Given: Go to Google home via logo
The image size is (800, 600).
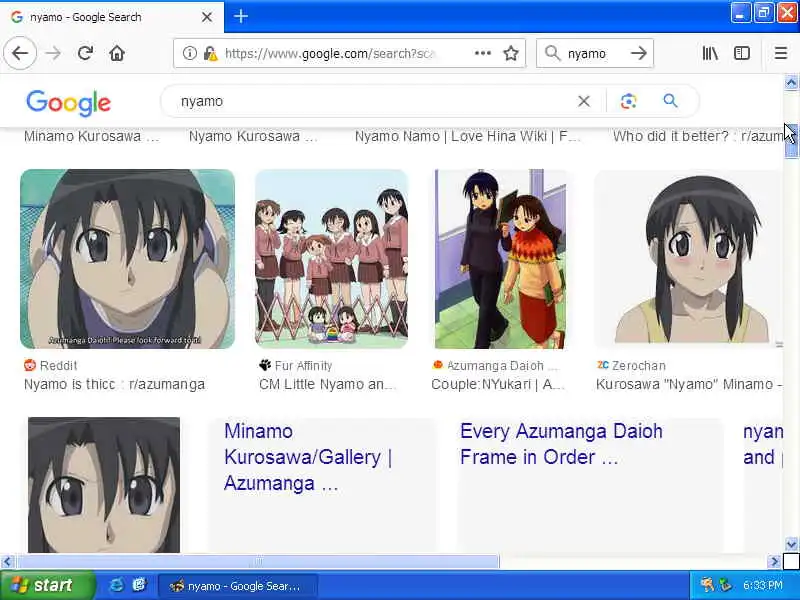Looking at the screenshot, I should coord(68,103).
